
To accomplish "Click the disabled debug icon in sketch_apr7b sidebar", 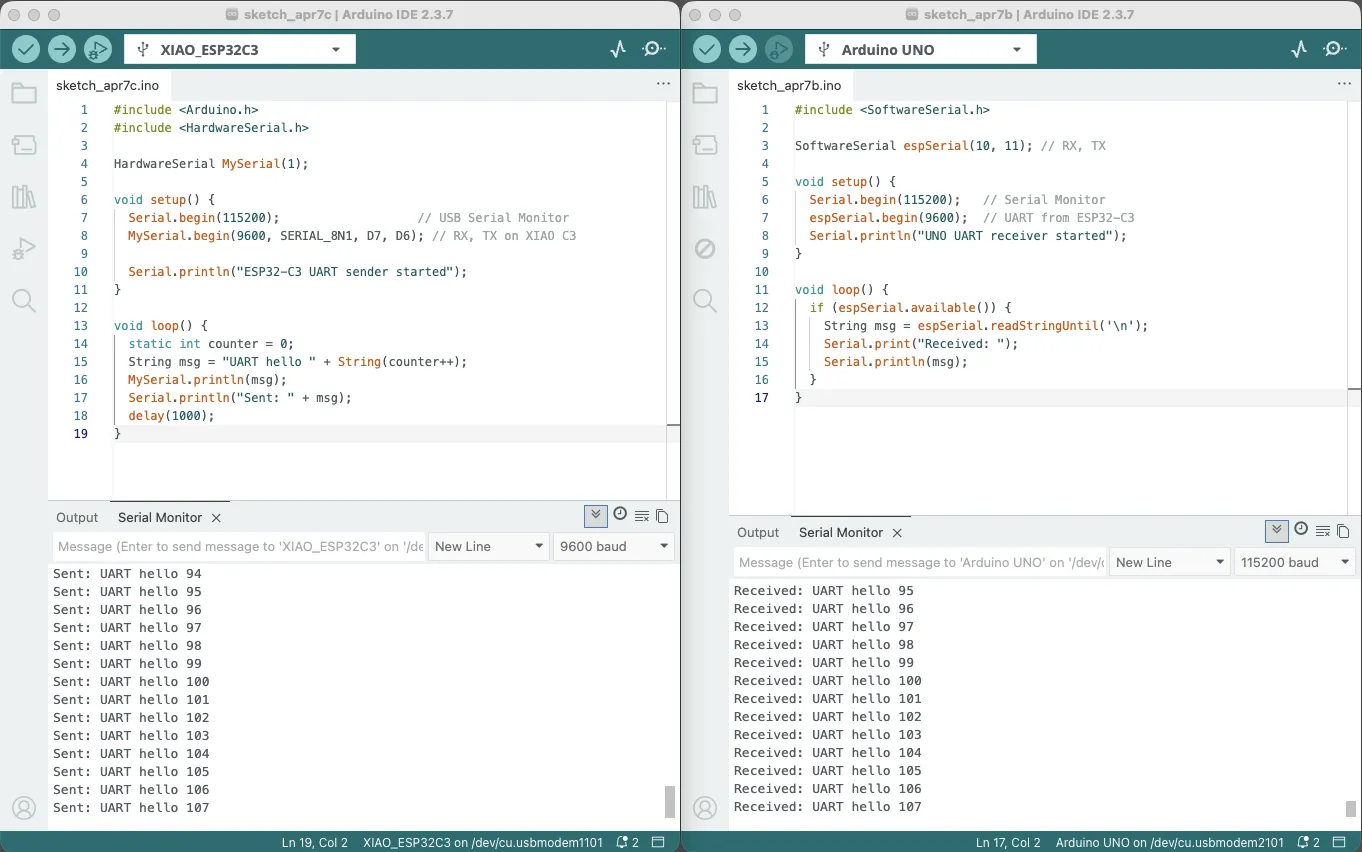I will pyautogui.click(x=705, y=249).
